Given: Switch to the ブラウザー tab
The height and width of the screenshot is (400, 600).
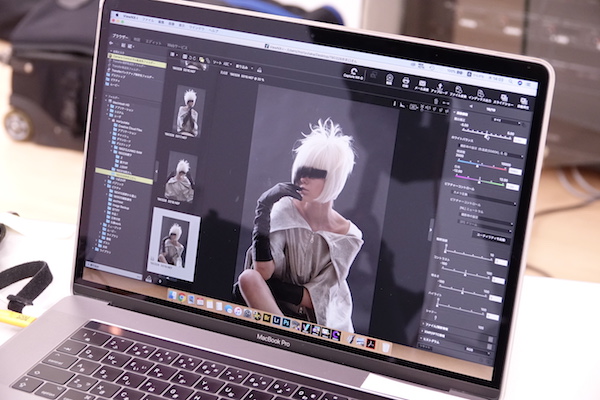Looking at the screenshot, I should (120, 37).
